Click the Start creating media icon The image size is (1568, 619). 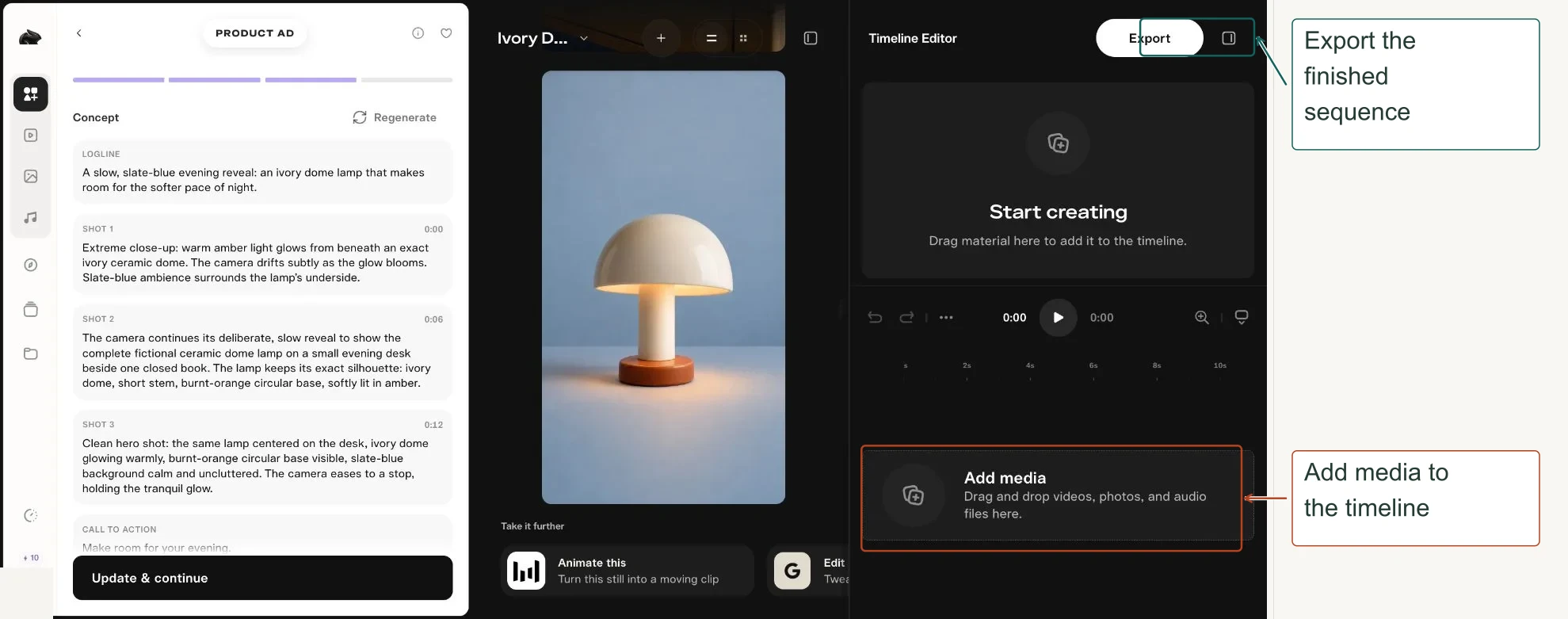(1058, 143)
